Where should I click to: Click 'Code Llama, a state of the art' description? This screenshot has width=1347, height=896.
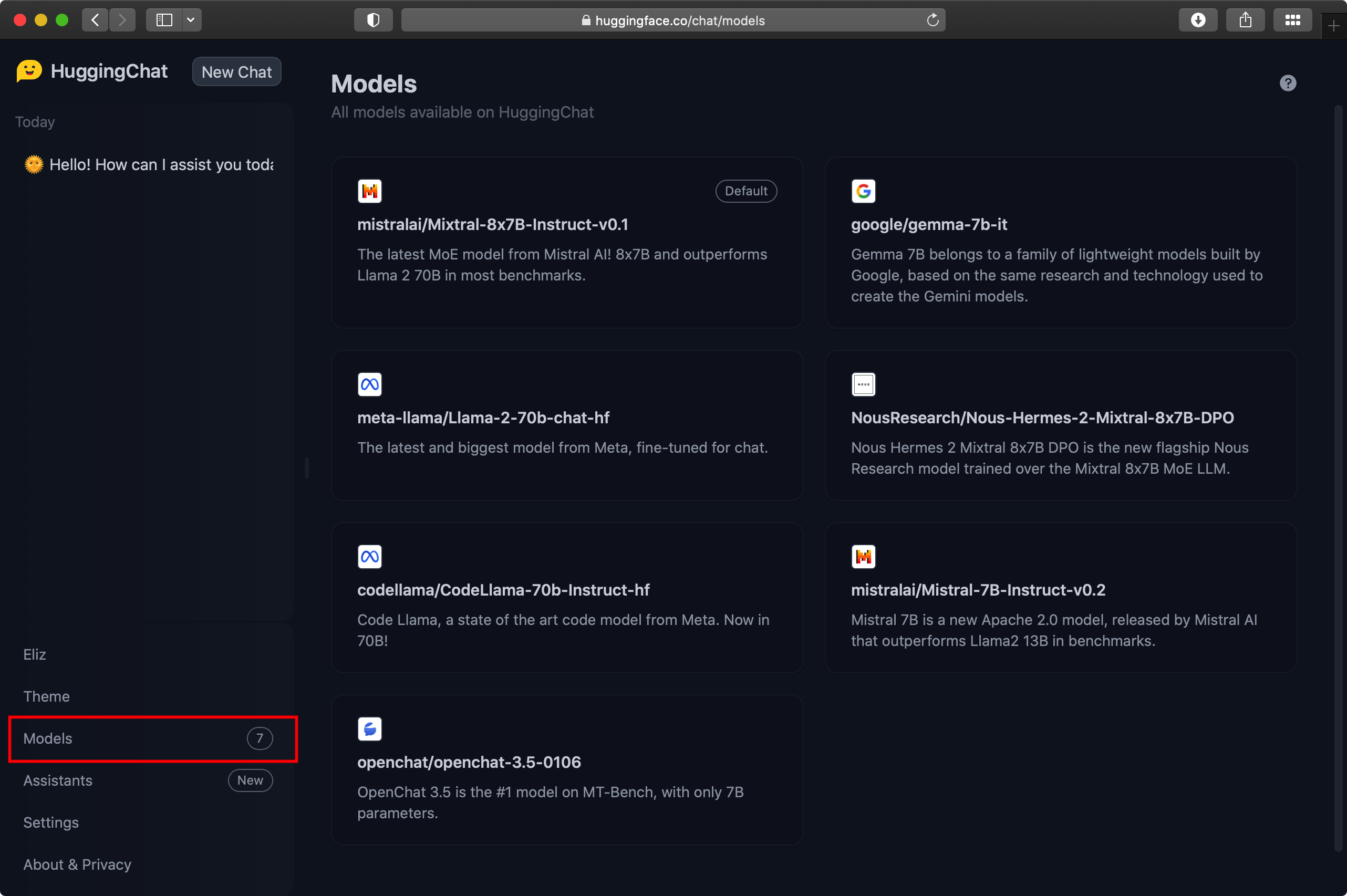tap(564, 630)
